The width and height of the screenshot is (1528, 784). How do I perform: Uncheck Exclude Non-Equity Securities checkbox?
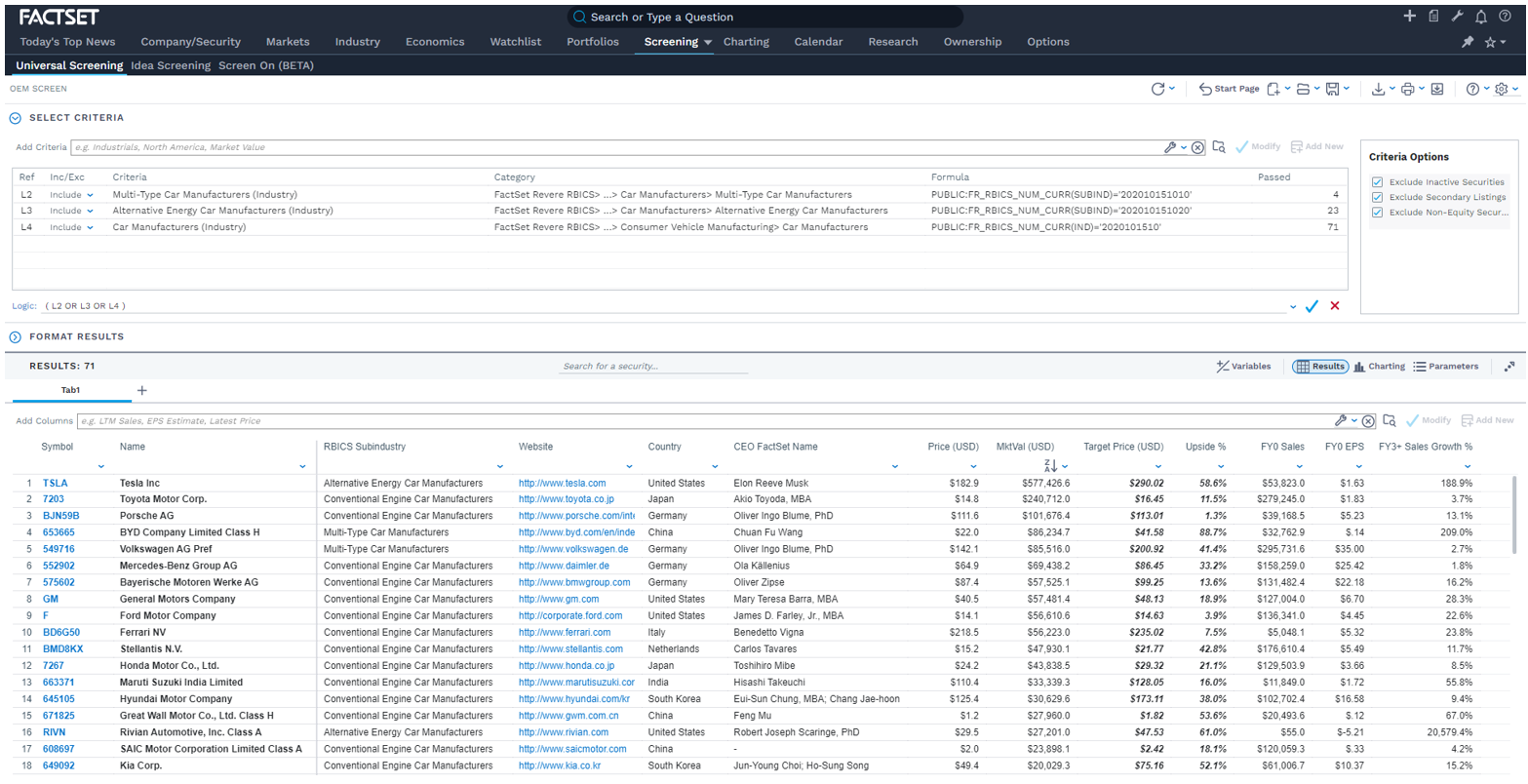1377,212
